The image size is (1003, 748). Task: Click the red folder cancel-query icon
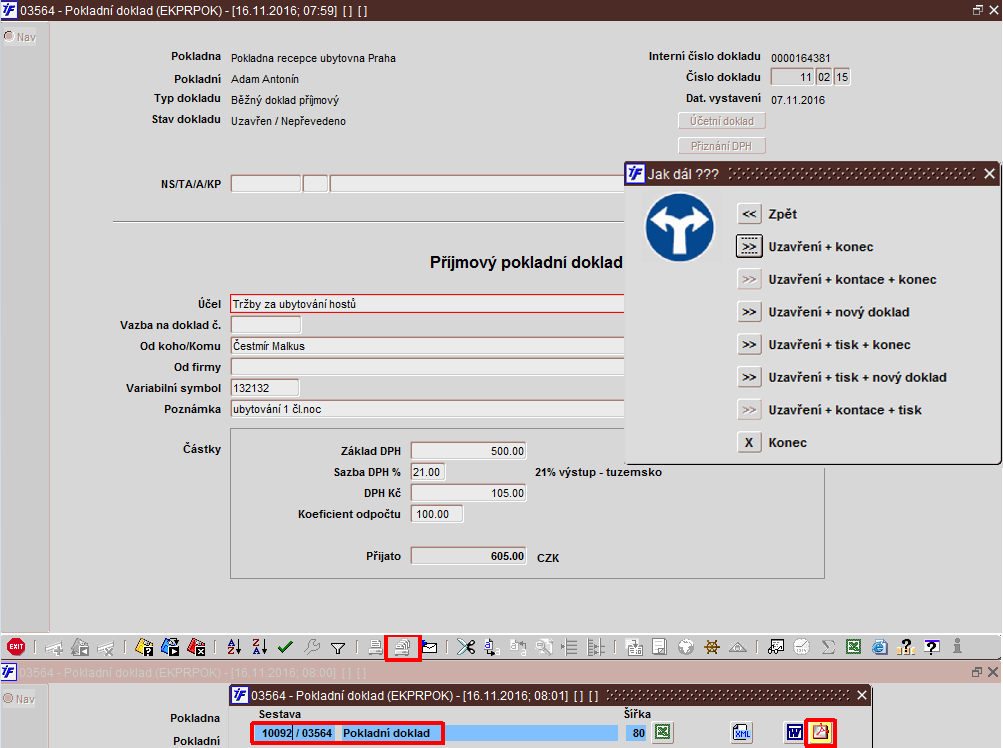[x=196, y=648]
